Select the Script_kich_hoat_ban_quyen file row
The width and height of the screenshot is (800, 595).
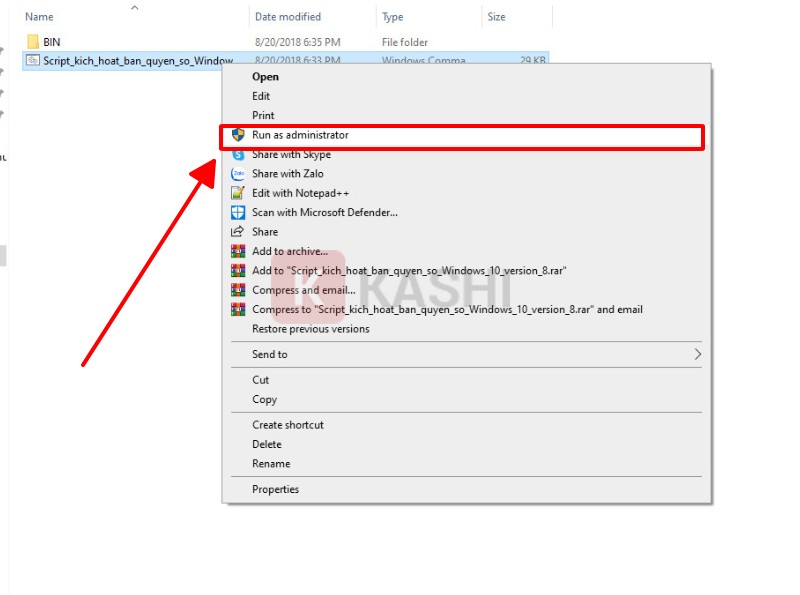130,61
